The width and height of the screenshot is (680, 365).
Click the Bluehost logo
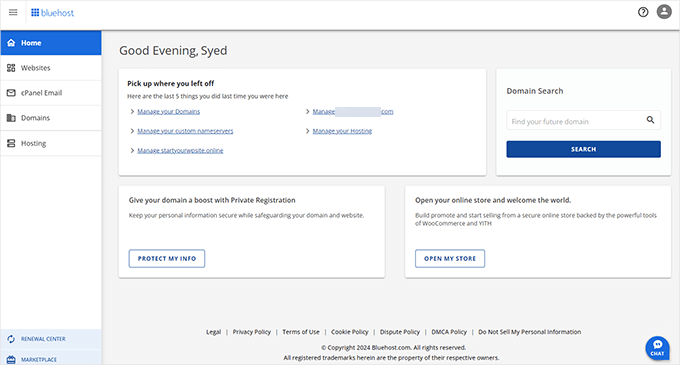coord(52,13)
